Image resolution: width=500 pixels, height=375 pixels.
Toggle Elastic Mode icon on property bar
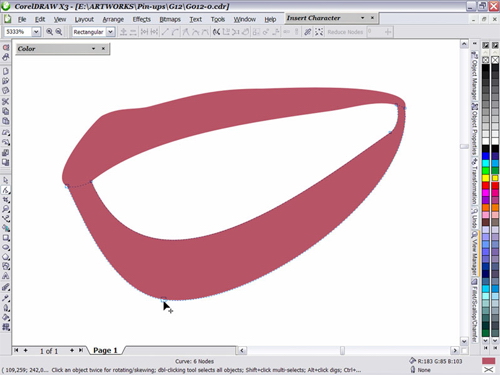click(308, 32)
